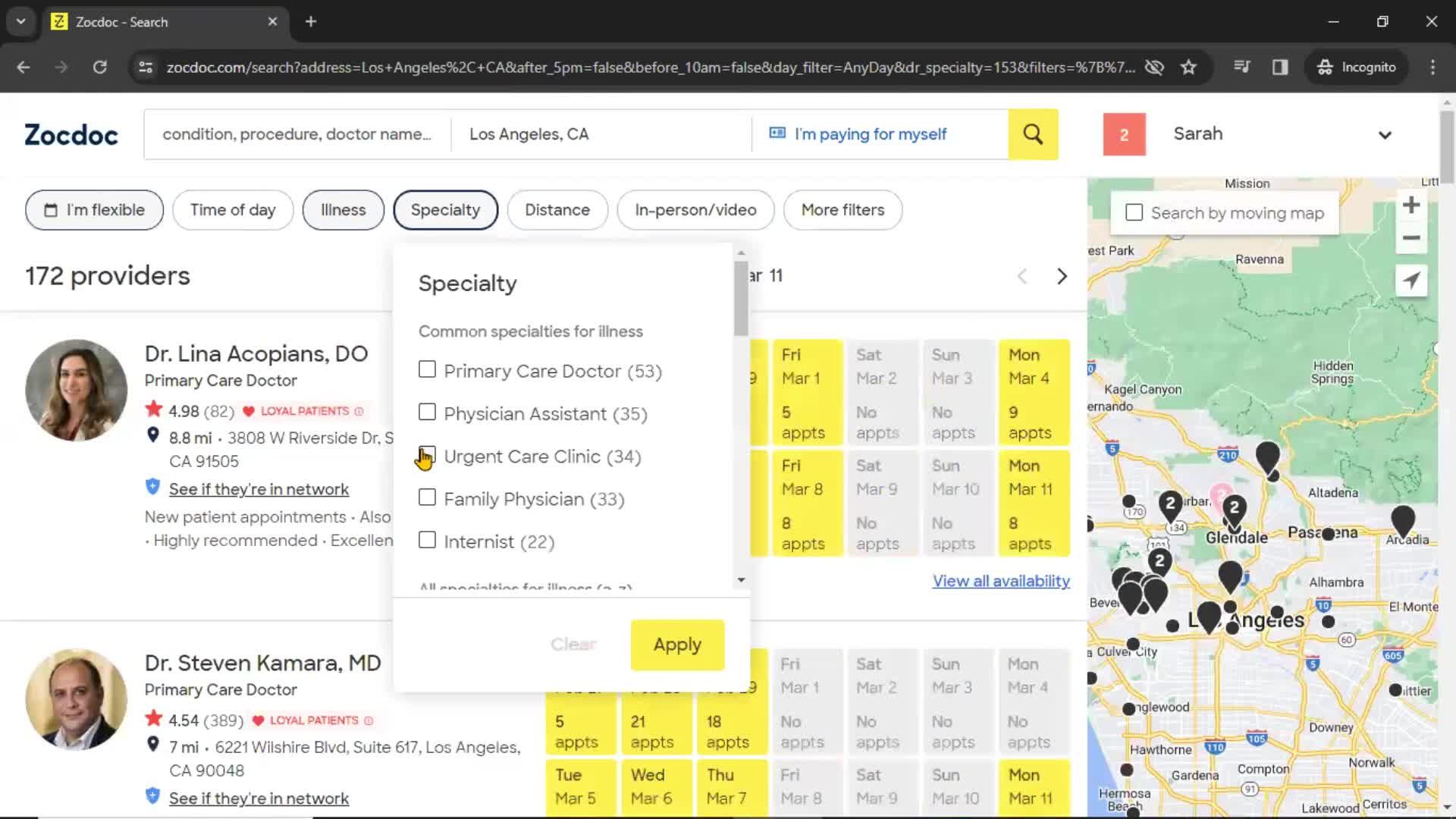Center map on my location arrow
The height and width of the screenshot is (819, 1456).
(1410, 281)
